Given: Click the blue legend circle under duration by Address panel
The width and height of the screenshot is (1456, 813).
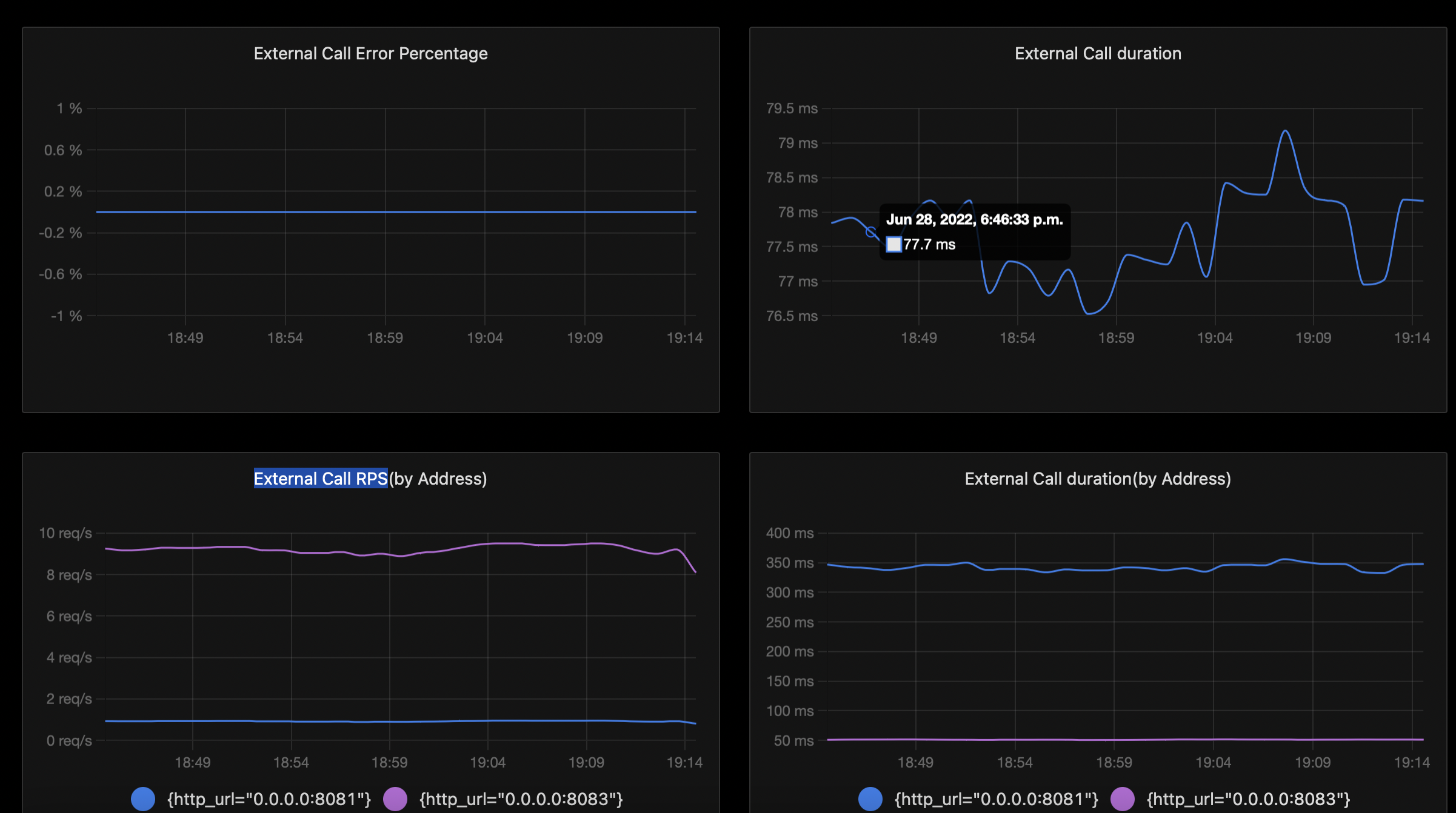Looking at the screenshot, I should coord(872,798).
